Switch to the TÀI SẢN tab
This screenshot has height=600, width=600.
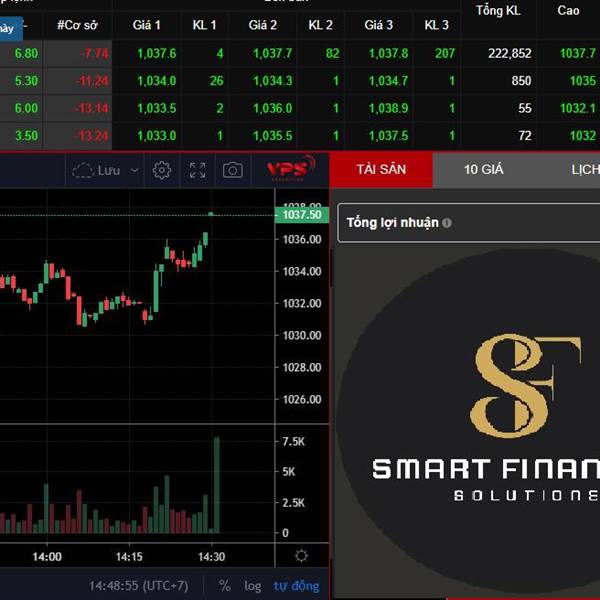tap(381, 169)
